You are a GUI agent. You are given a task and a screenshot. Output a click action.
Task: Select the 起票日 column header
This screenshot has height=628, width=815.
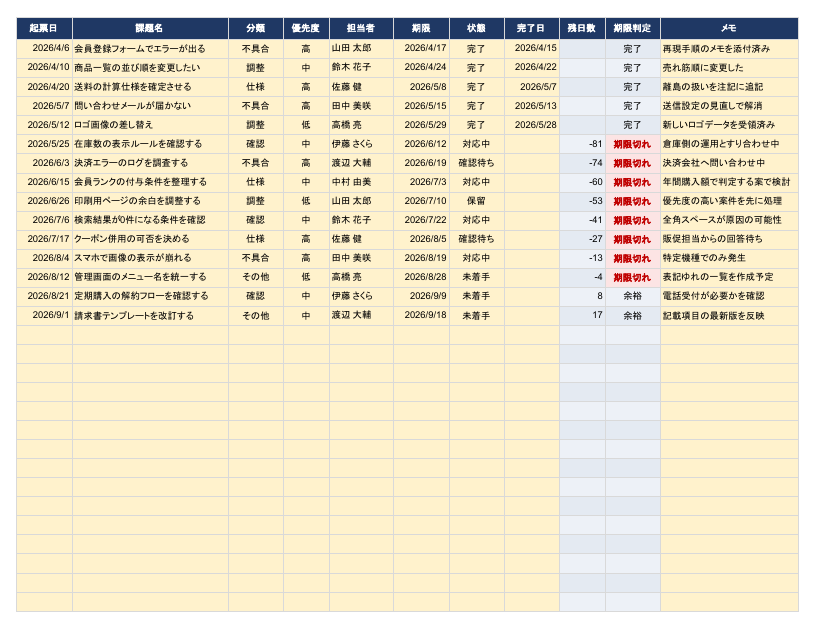[x=44, y=28]
